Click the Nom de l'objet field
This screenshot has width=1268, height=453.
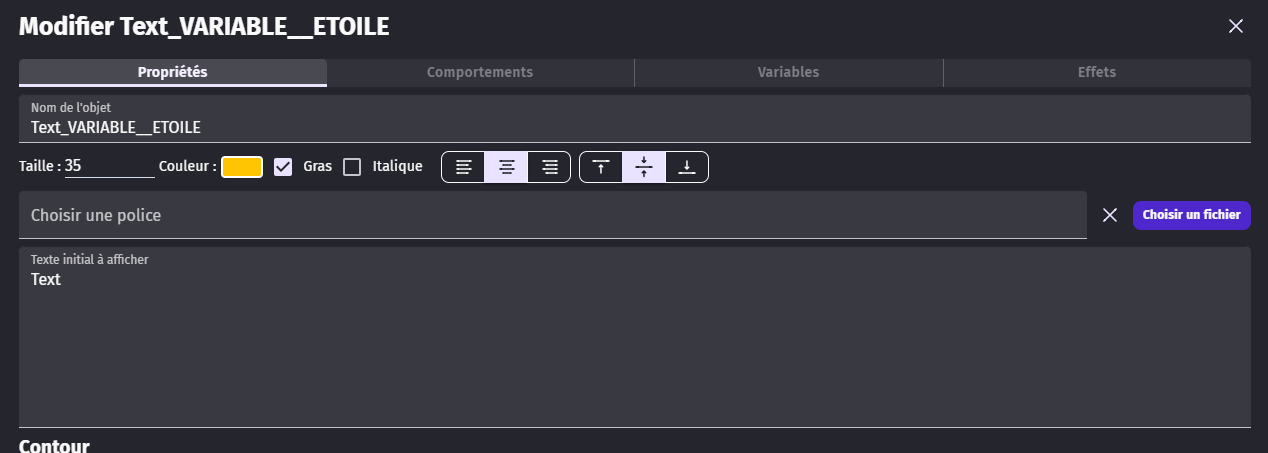[634, 127]
